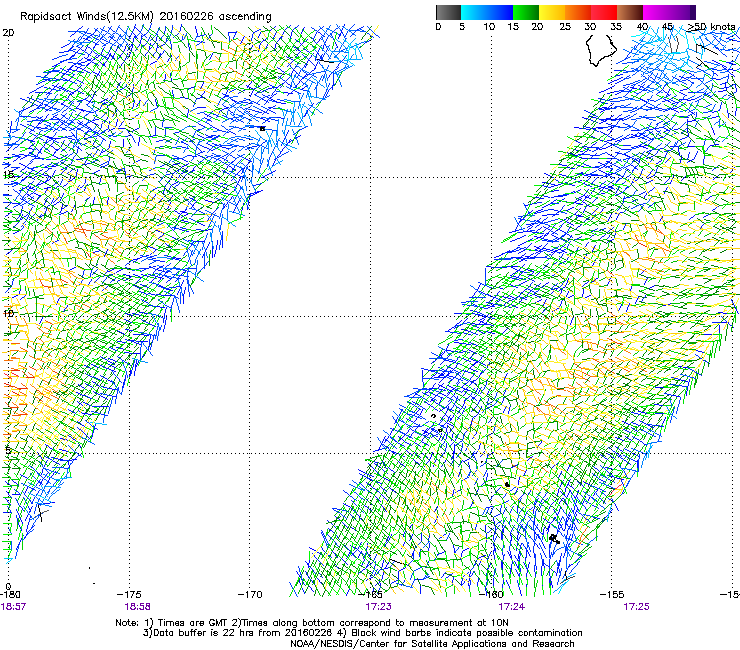This screenshot has width=740, height=650.
Task: Click the longitude label '-175'
Action: point(129,595)
